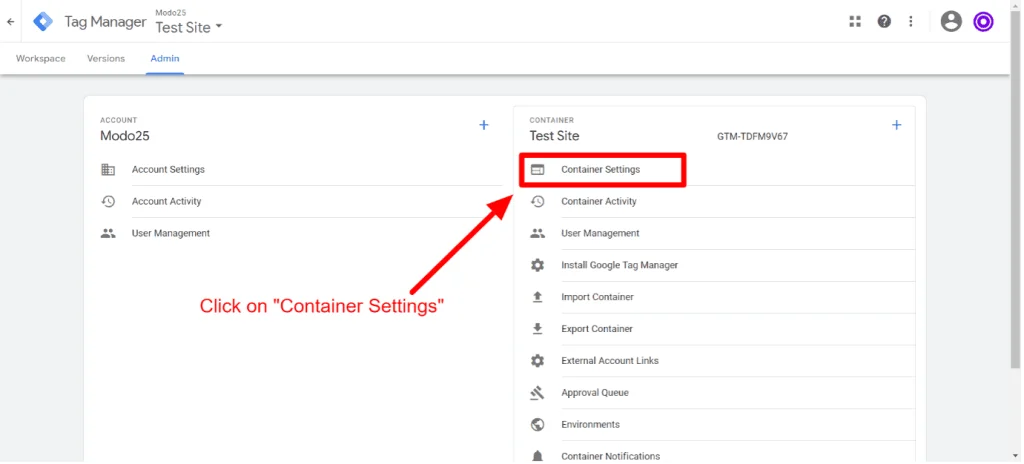
Task: Click the Tag Manager title text
Action: pos(105,22)
